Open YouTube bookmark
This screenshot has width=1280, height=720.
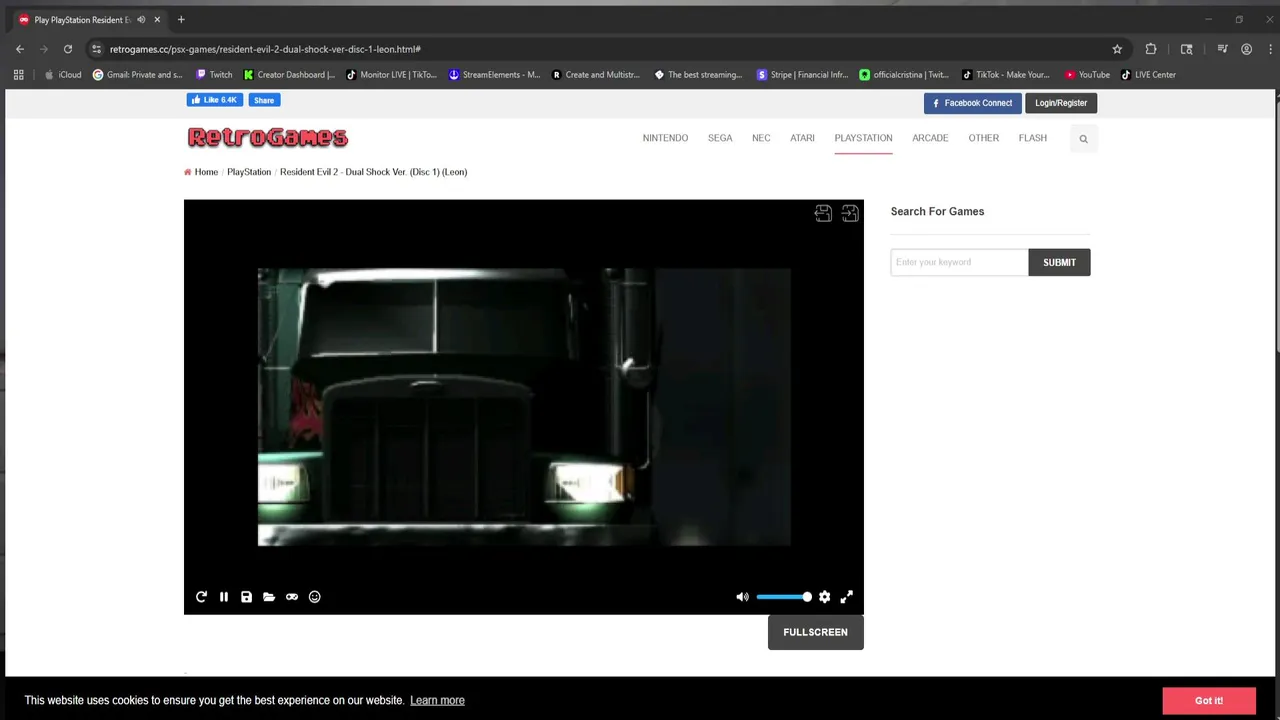click(1087, 75)
